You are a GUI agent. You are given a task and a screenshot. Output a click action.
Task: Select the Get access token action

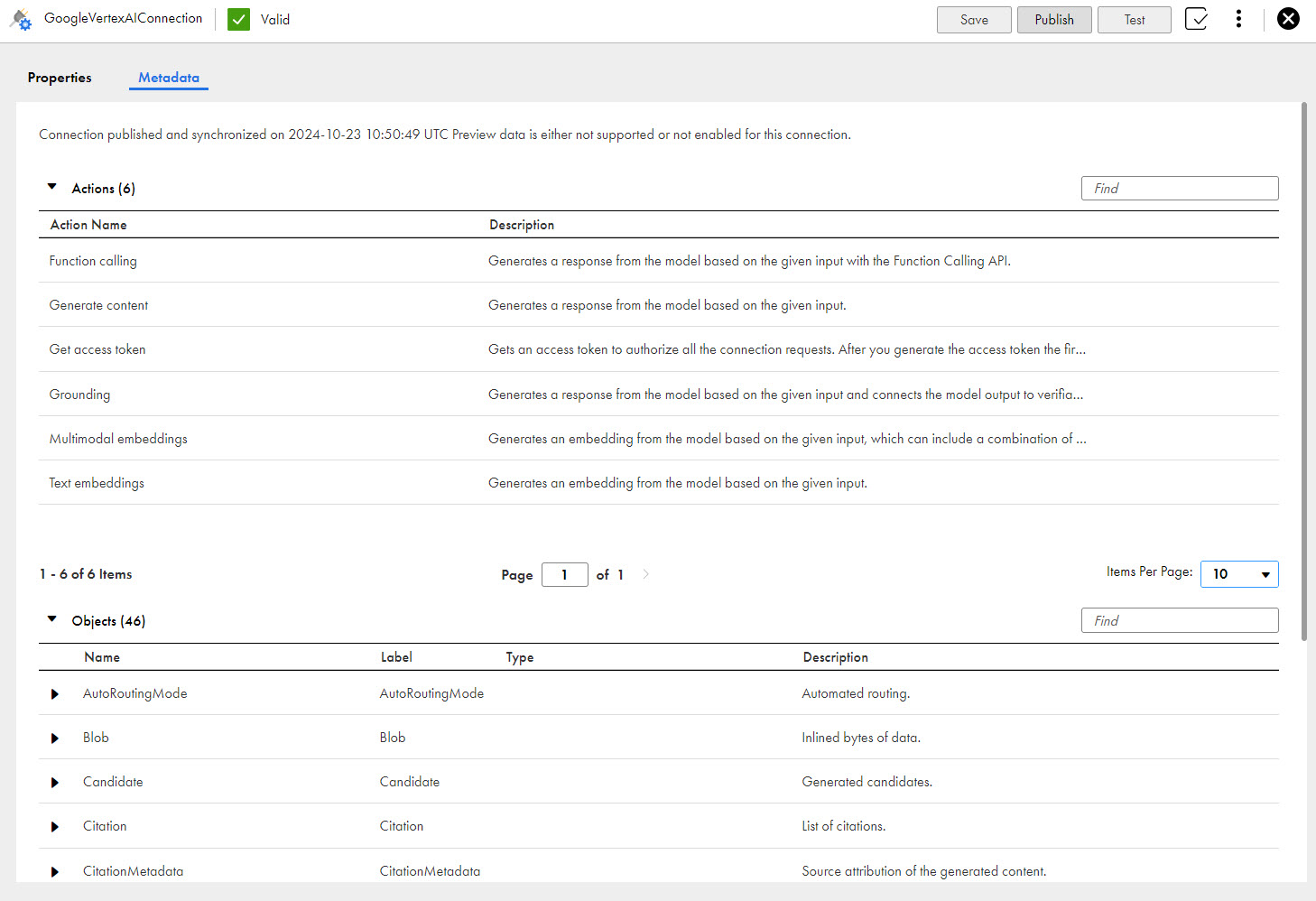click(x=97, y=349)
